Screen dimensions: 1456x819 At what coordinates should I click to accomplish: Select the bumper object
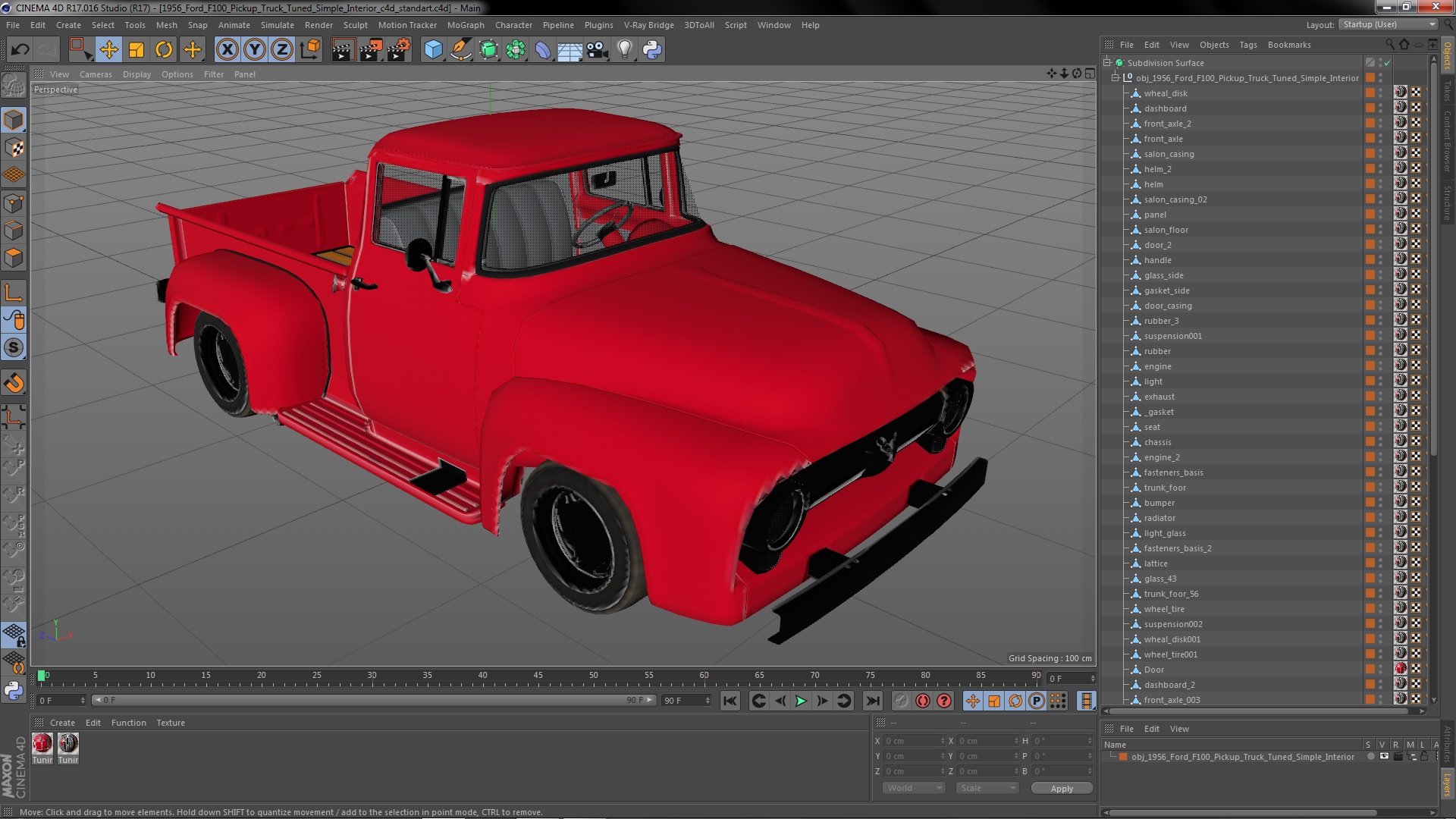tap(1159, 503)
